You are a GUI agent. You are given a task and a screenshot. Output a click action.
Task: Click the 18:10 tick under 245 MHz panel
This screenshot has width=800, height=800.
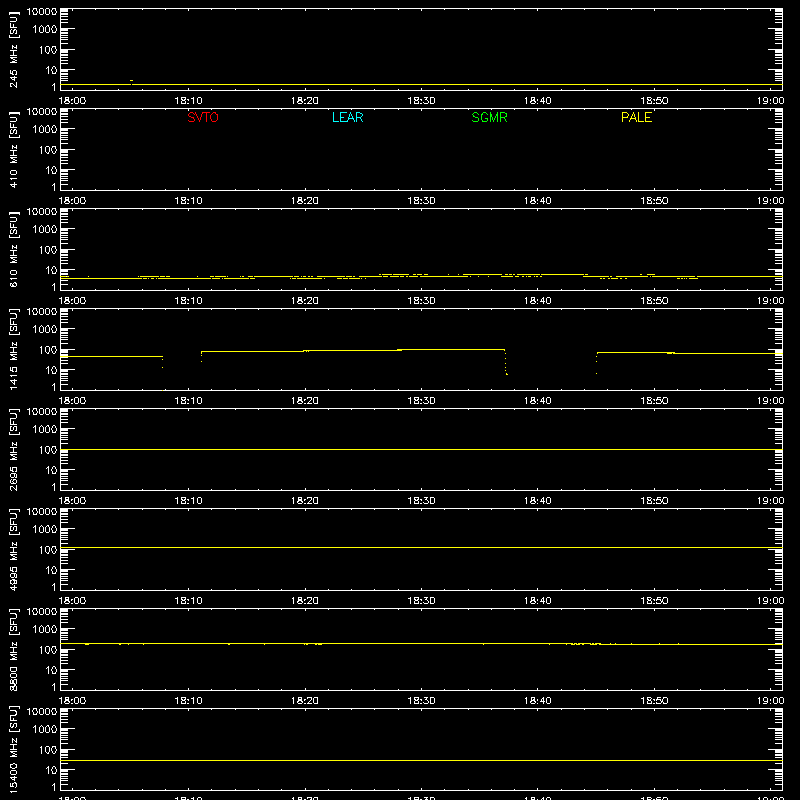click(188, 101)
